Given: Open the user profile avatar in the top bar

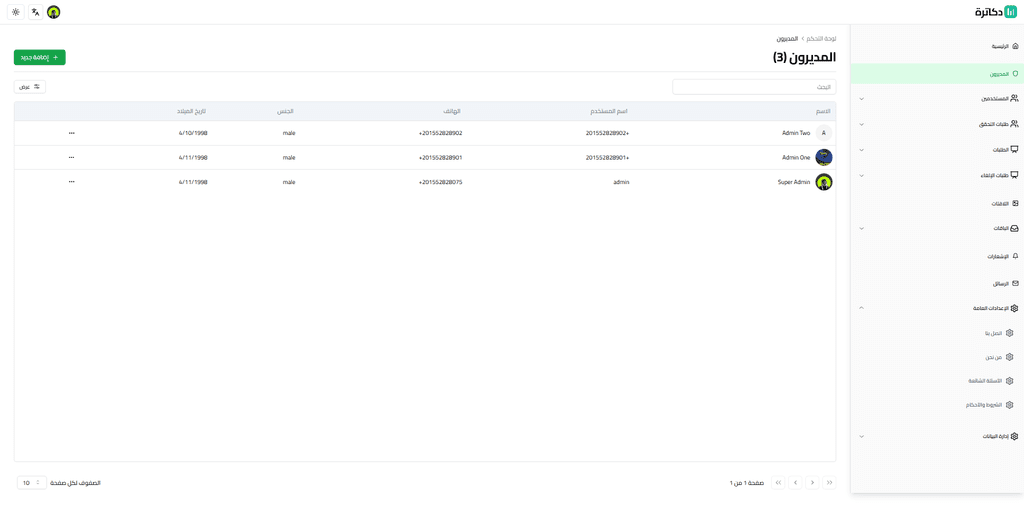Looking at the screenshot, I should (54, 12).
